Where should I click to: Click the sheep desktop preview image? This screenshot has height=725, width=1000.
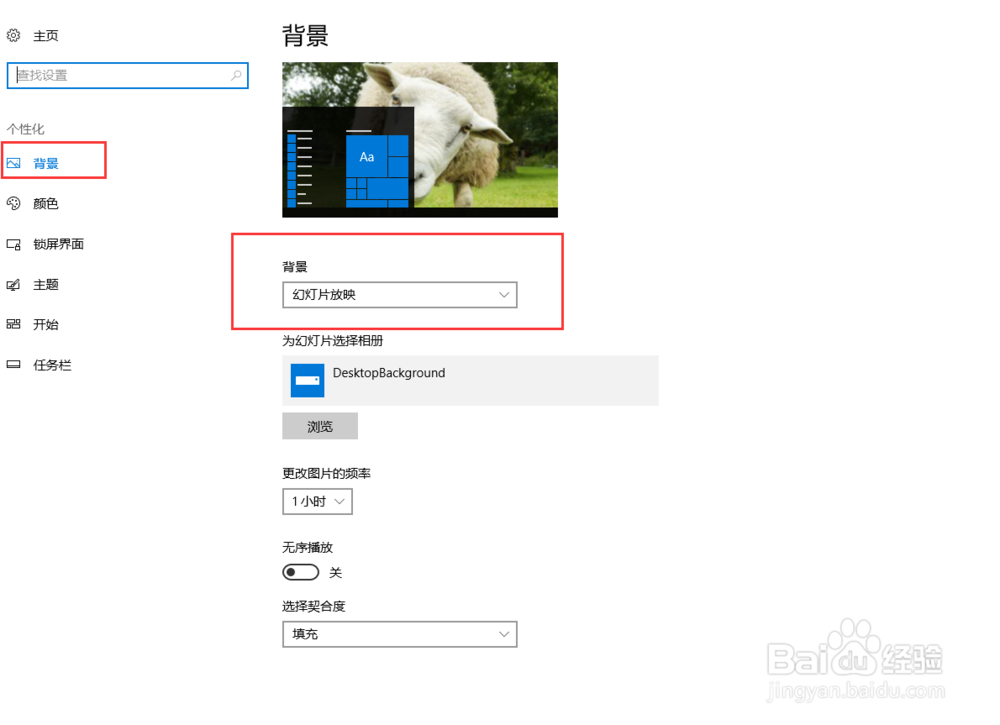click(420, 140)
